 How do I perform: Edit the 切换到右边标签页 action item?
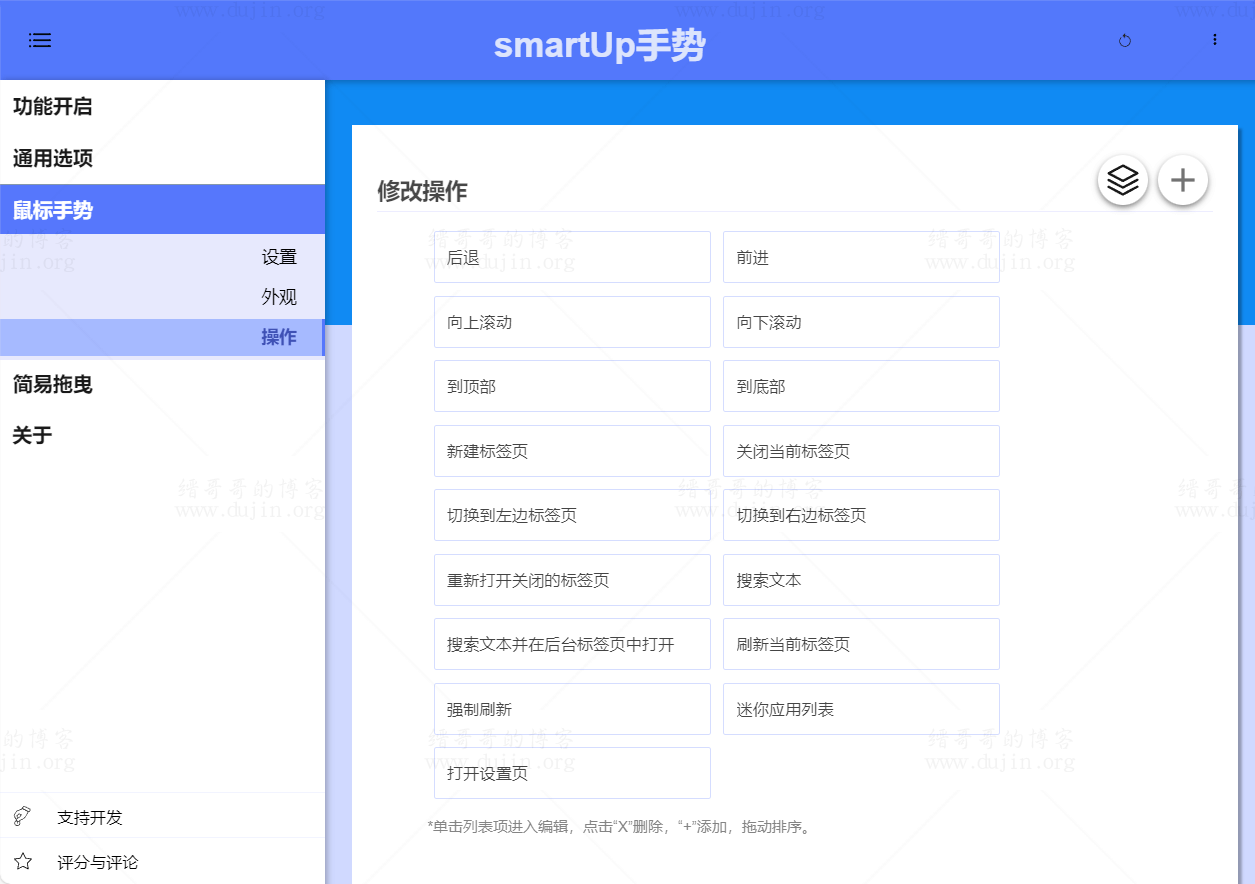[861, 515]
